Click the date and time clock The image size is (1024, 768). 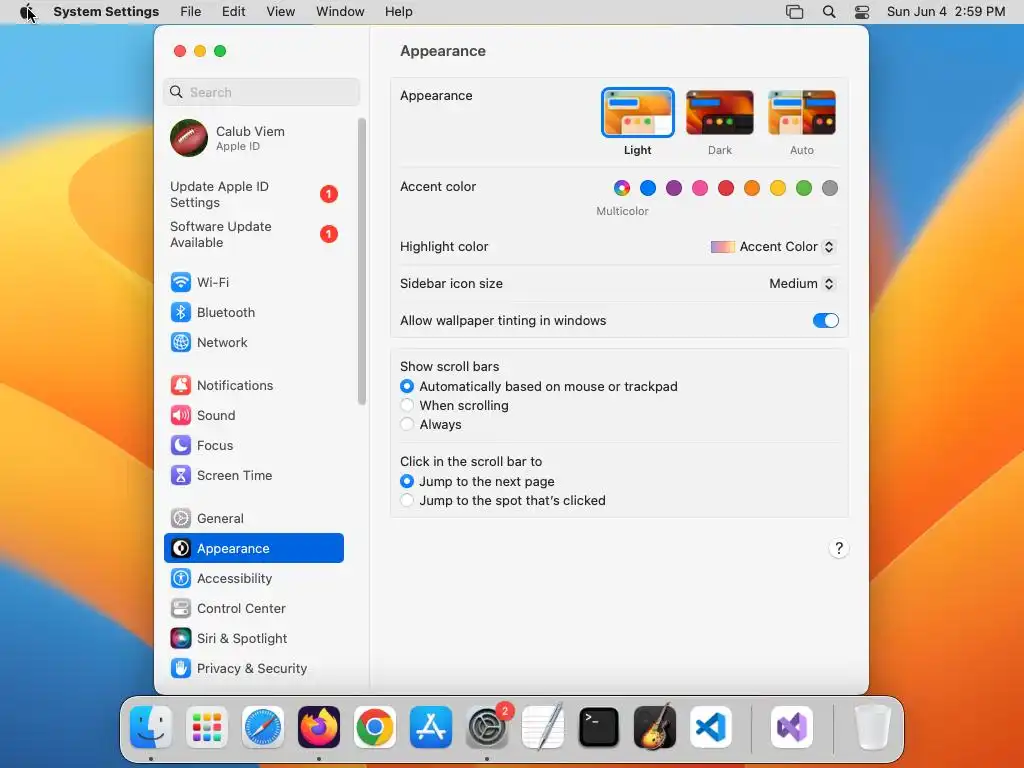(x=946, y=12)
